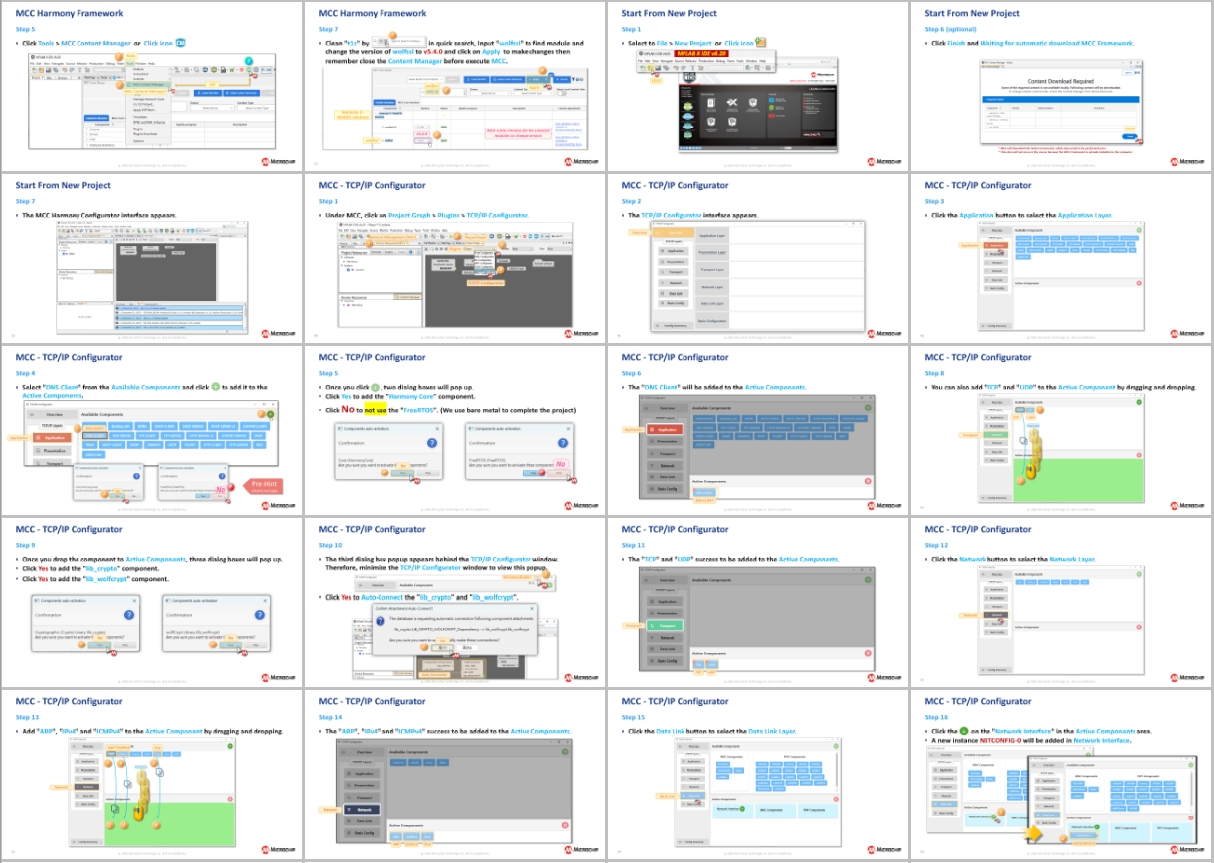Open the TCP/IP Configurator Step 10 slide
Image resolution: width=1214 pixels, height=863 pixels.
(455, 602)
